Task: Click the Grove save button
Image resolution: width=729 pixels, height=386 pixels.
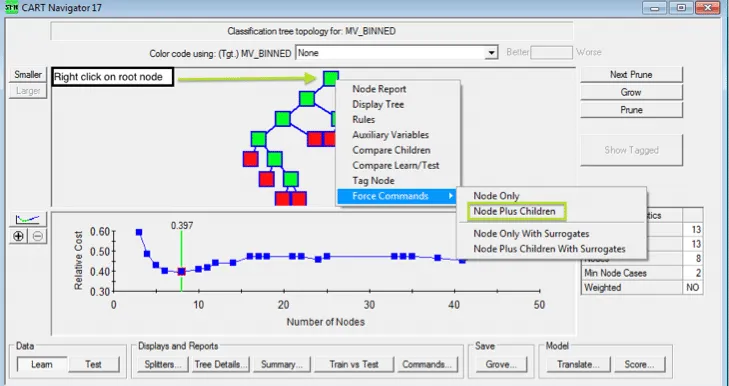Action: point(501,364)
